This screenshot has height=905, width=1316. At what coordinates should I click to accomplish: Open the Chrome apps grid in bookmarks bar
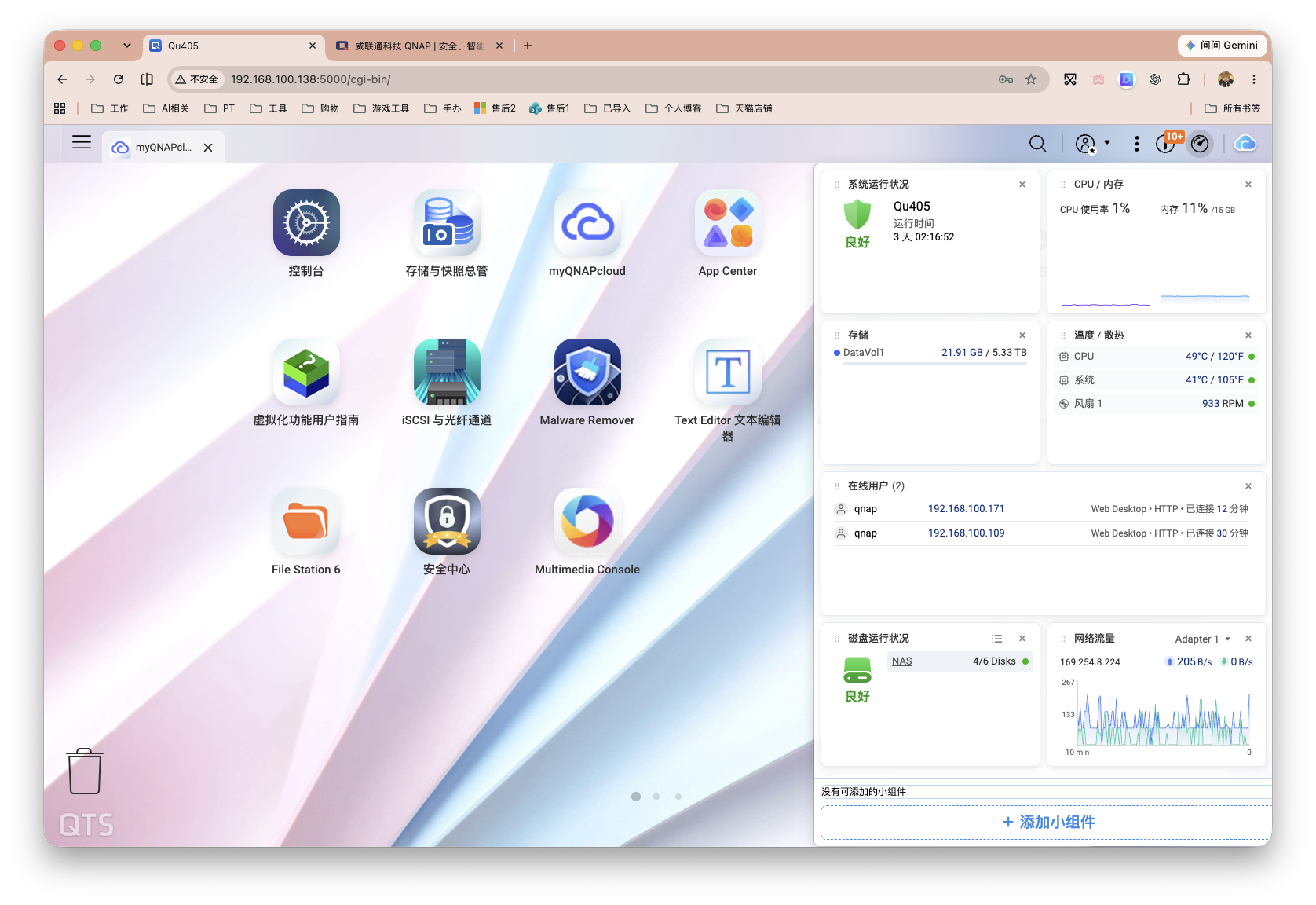[x=60, y=108]
